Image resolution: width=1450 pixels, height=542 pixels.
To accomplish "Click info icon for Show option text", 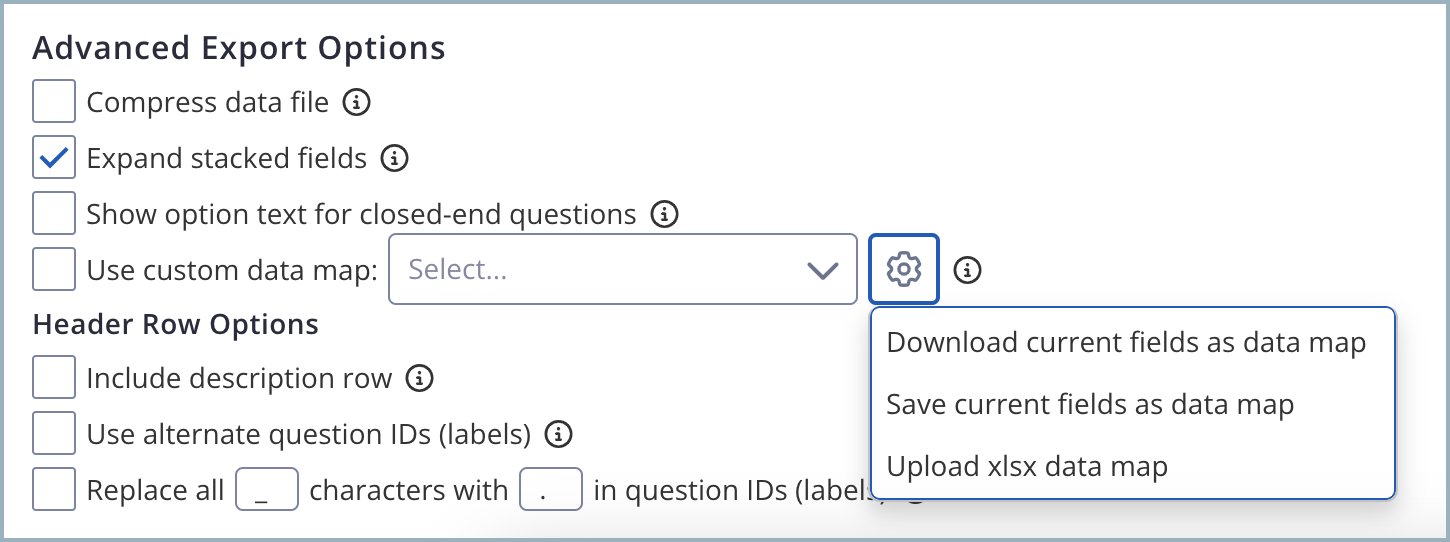I will pyautogui.click(x=665, y=214).
